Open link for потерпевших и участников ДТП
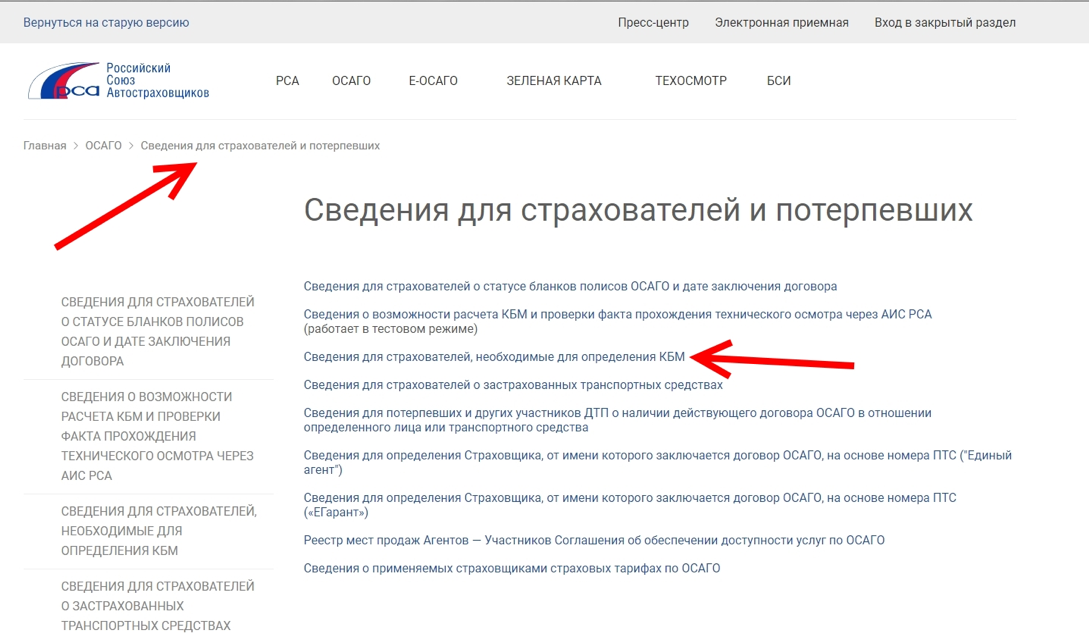Screen dimensions: 1089x635 (617, 420)
